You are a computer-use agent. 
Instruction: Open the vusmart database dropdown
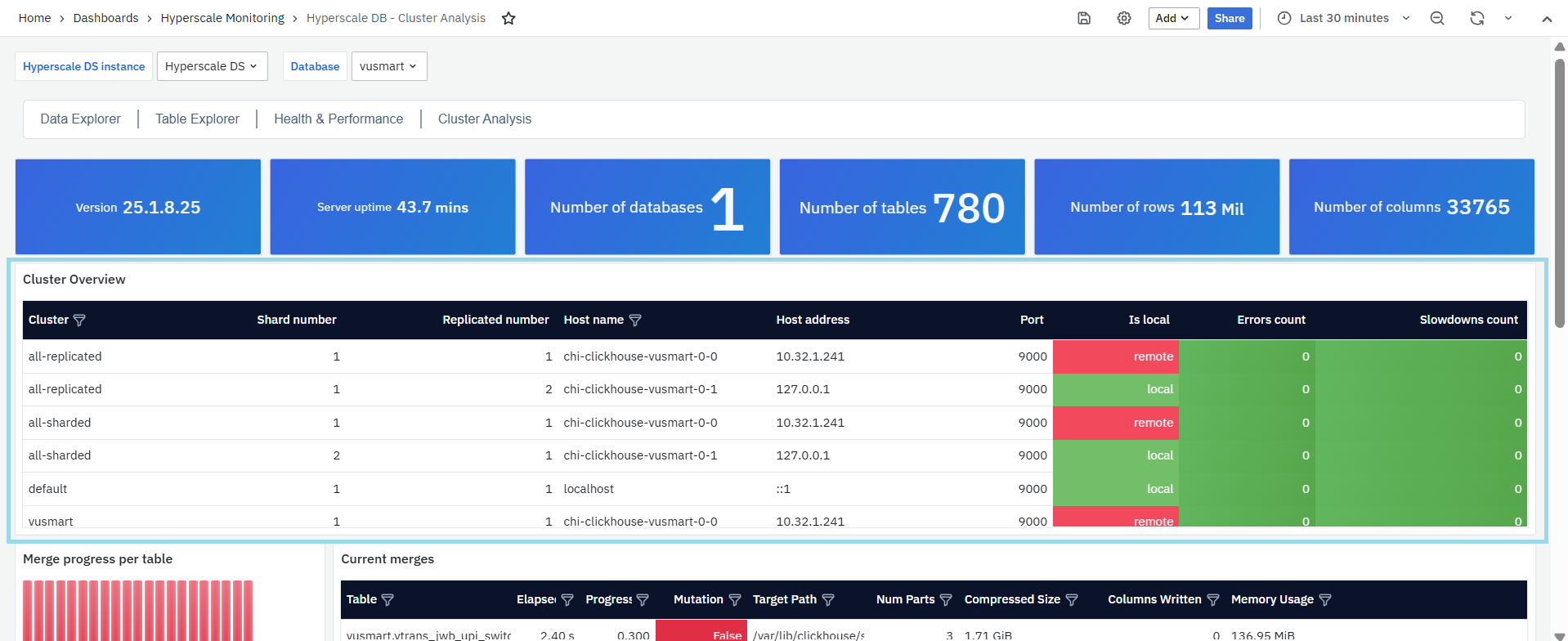388,66
